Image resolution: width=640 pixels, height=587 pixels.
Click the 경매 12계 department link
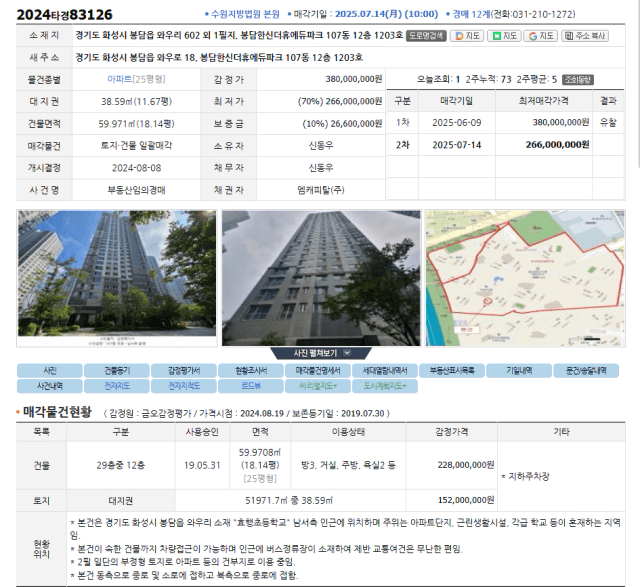pyautogui.click(x=471, y=14)
